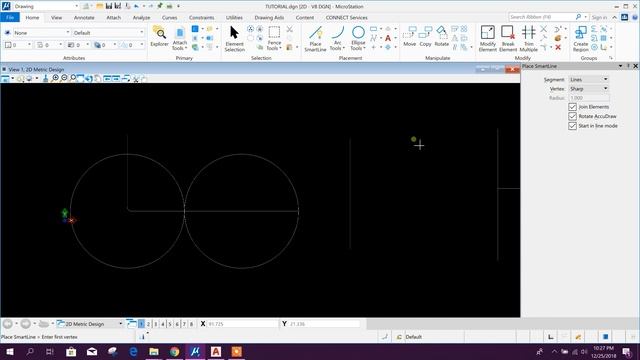Toggle view 1 button in view group
This screenshot has height=360, width=640.
[141, 324]
